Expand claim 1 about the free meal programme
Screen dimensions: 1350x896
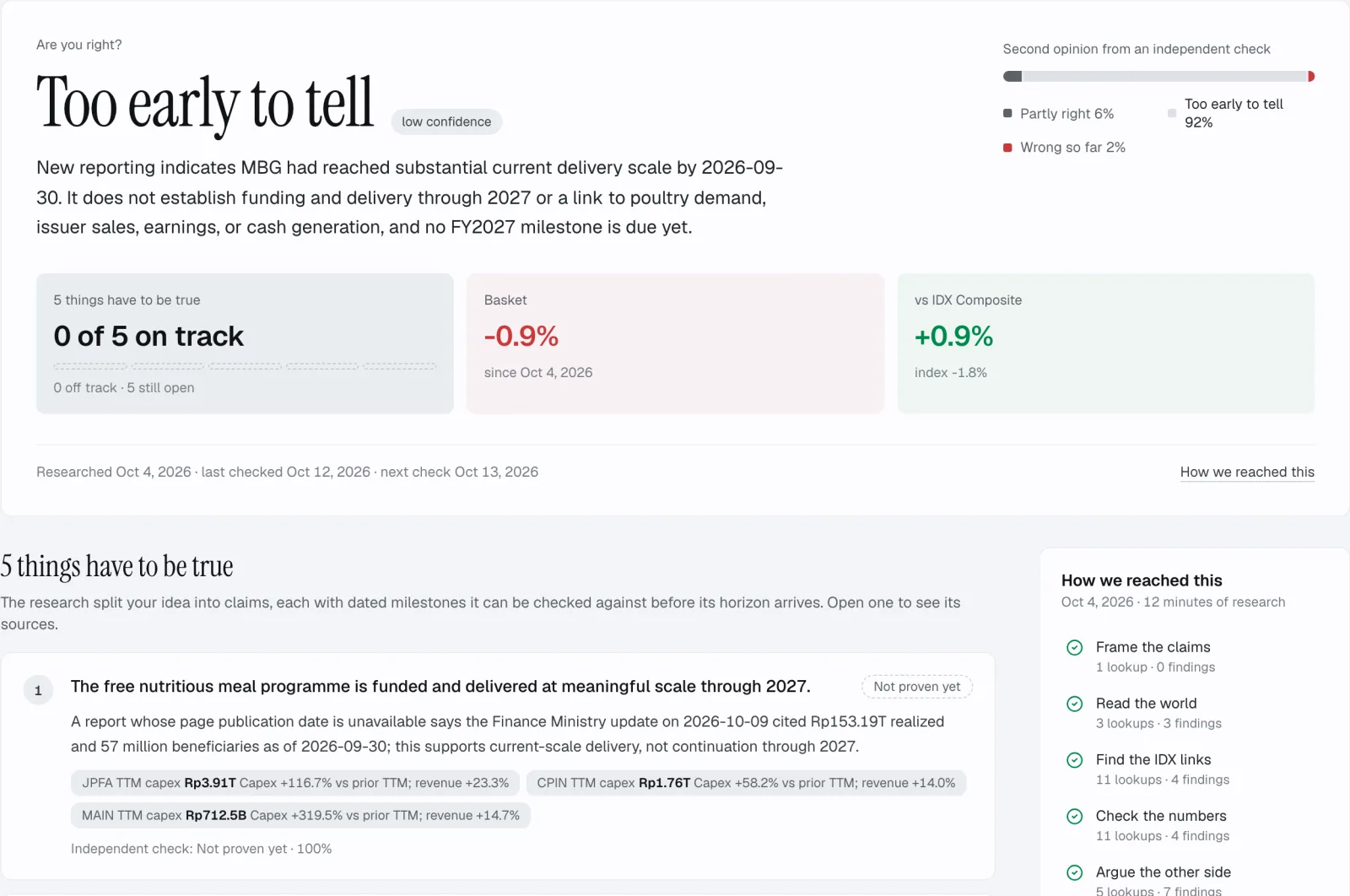coord(498,766)
